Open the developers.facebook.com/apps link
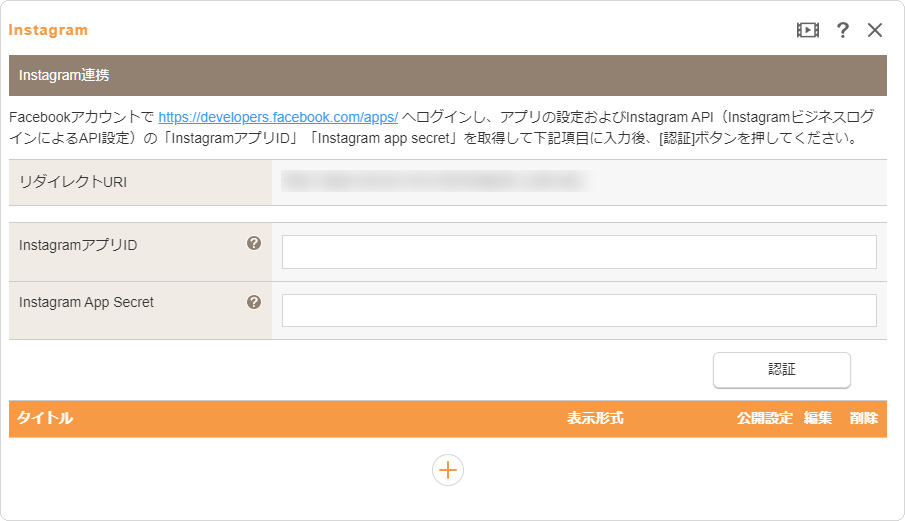 click(x=278, y=116)
